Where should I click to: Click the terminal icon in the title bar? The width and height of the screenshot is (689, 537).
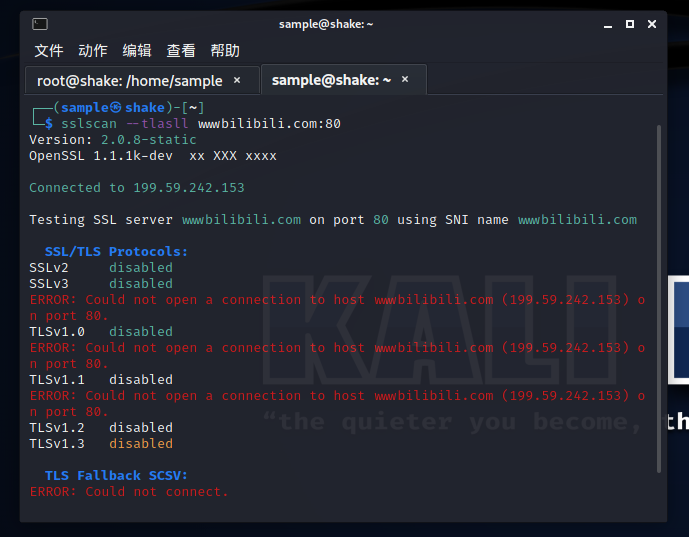[x=40, y=24]
